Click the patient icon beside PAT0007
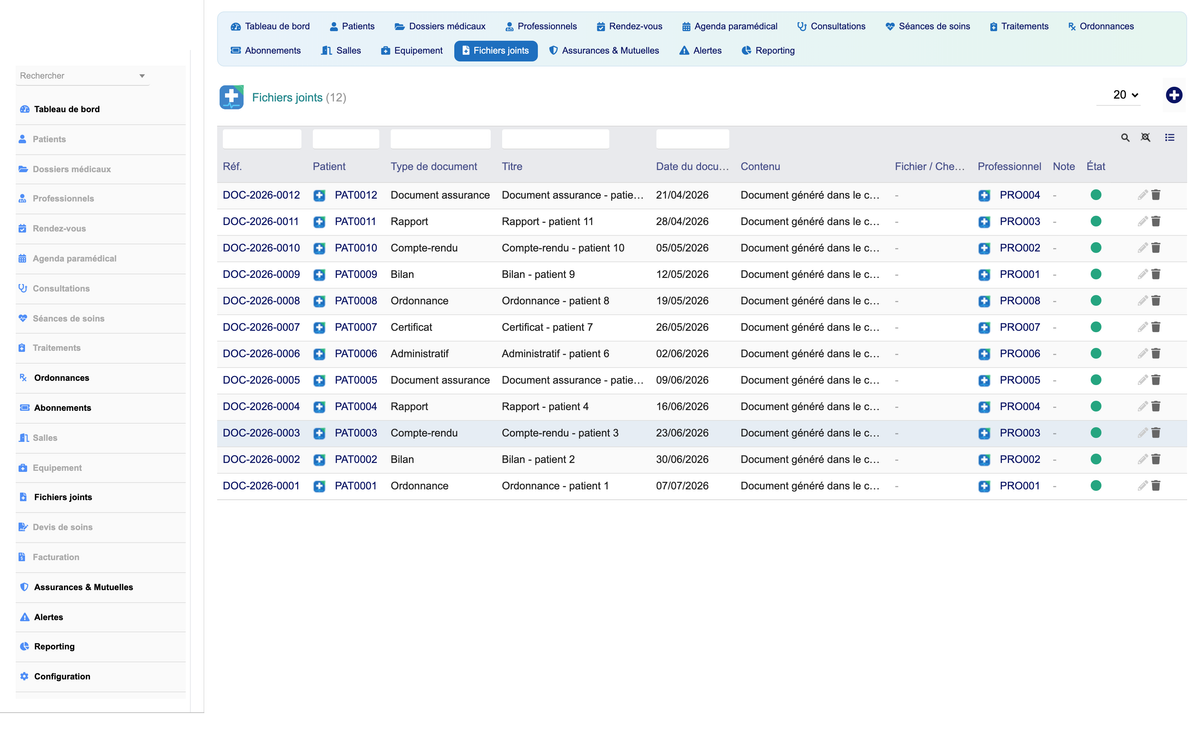 (x=319, y=327)
